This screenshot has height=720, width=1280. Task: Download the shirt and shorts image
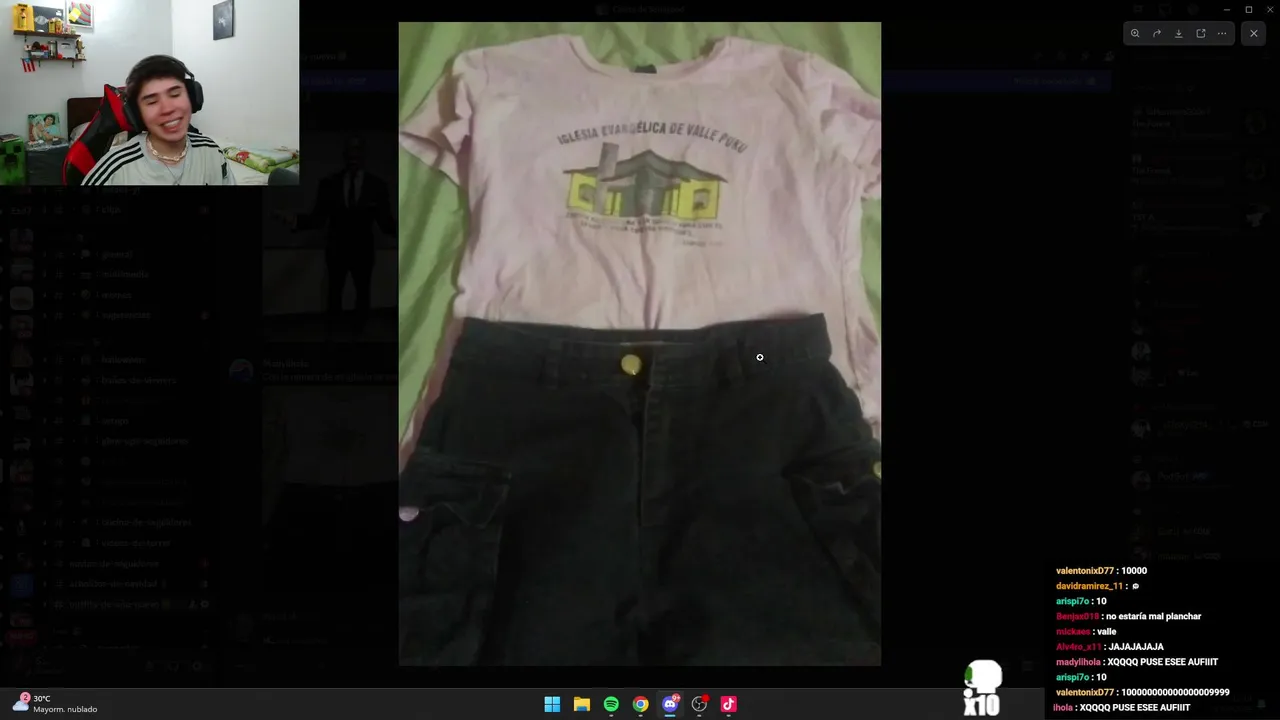pyautogui.click(x=1179, y=33)
